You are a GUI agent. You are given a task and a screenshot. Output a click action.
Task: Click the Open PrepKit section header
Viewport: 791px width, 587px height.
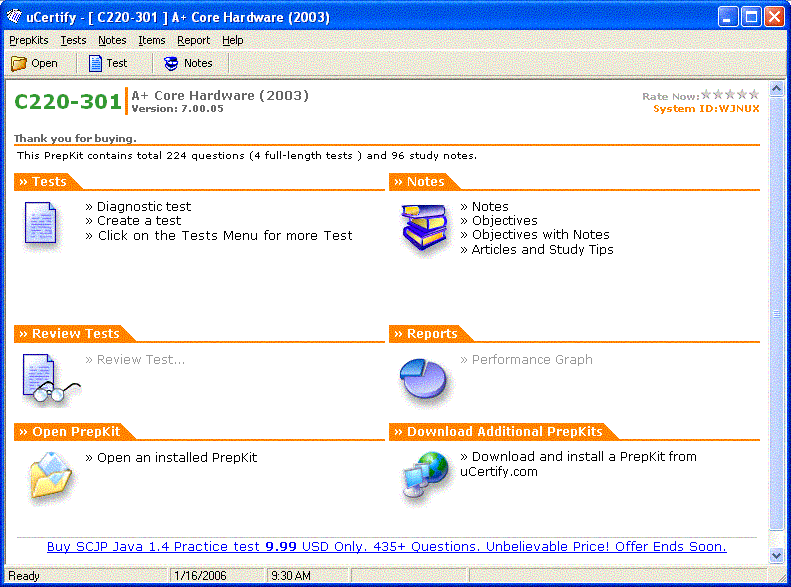[76, 432]
